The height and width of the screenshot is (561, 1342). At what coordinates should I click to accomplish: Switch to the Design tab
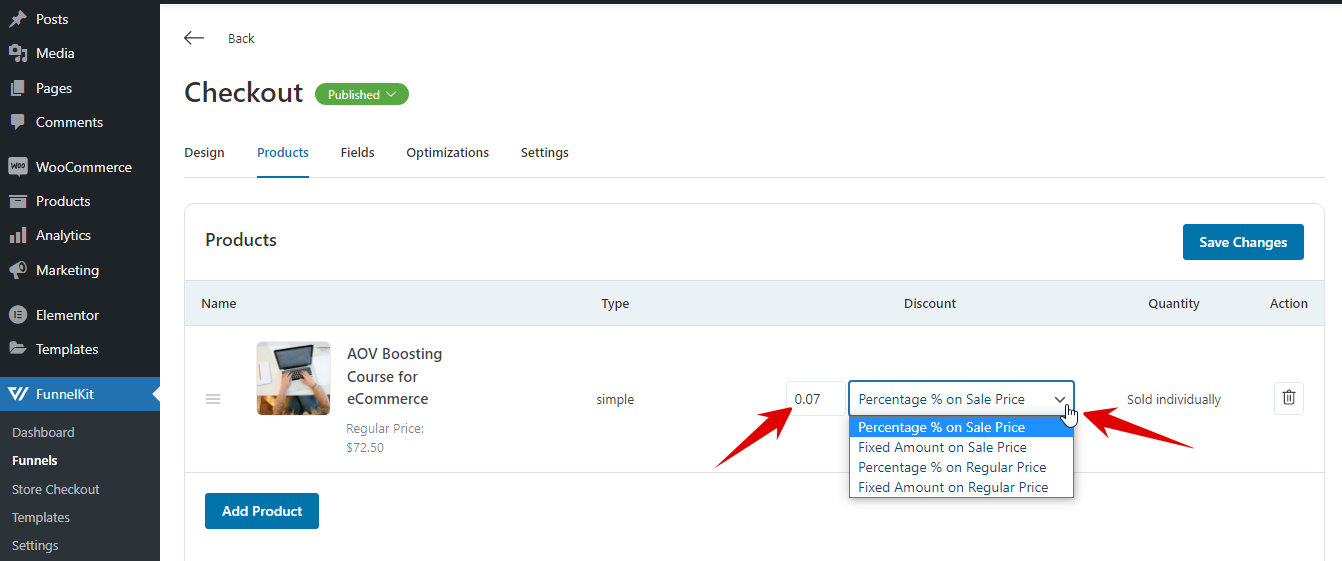coord(204,153)
